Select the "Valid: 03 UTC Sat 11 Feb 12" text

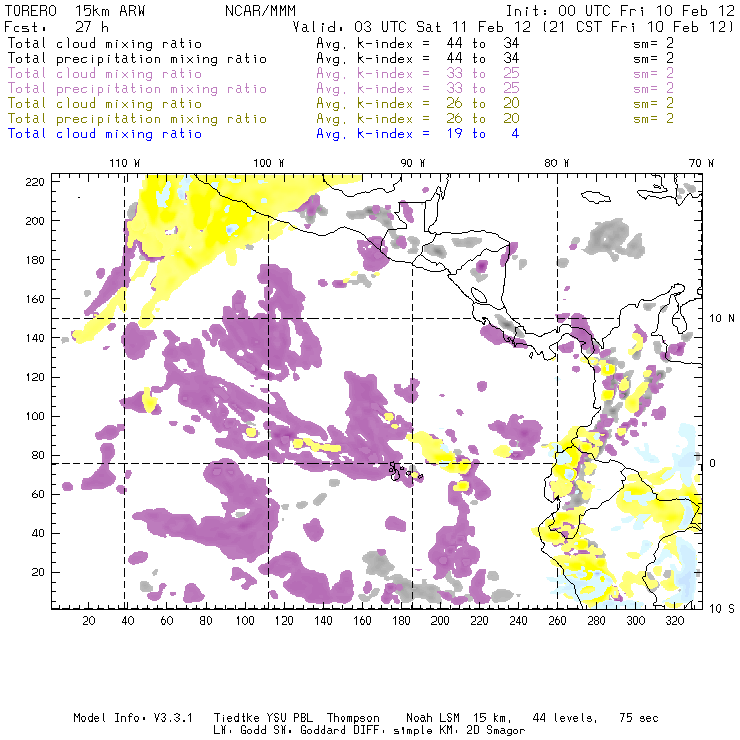click(x=413, y=26)
